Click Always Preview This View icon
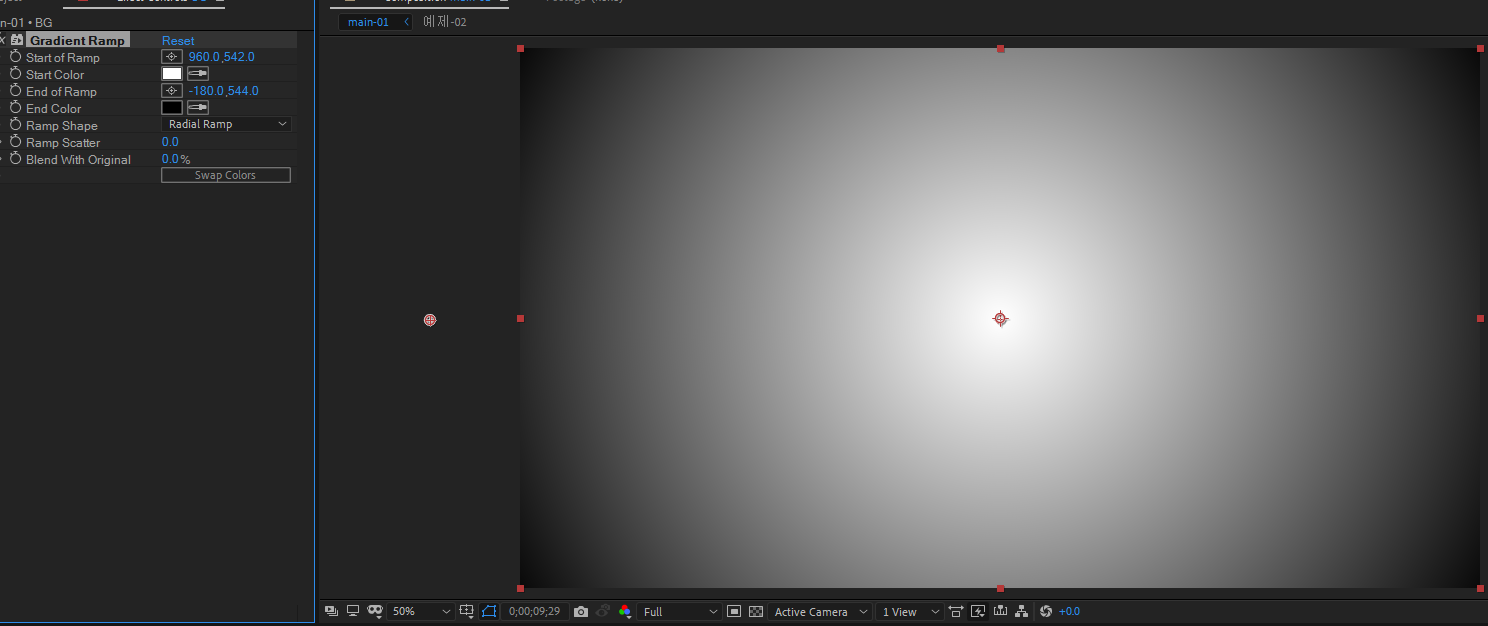1488x626 pixels. (x=331, y=611)
